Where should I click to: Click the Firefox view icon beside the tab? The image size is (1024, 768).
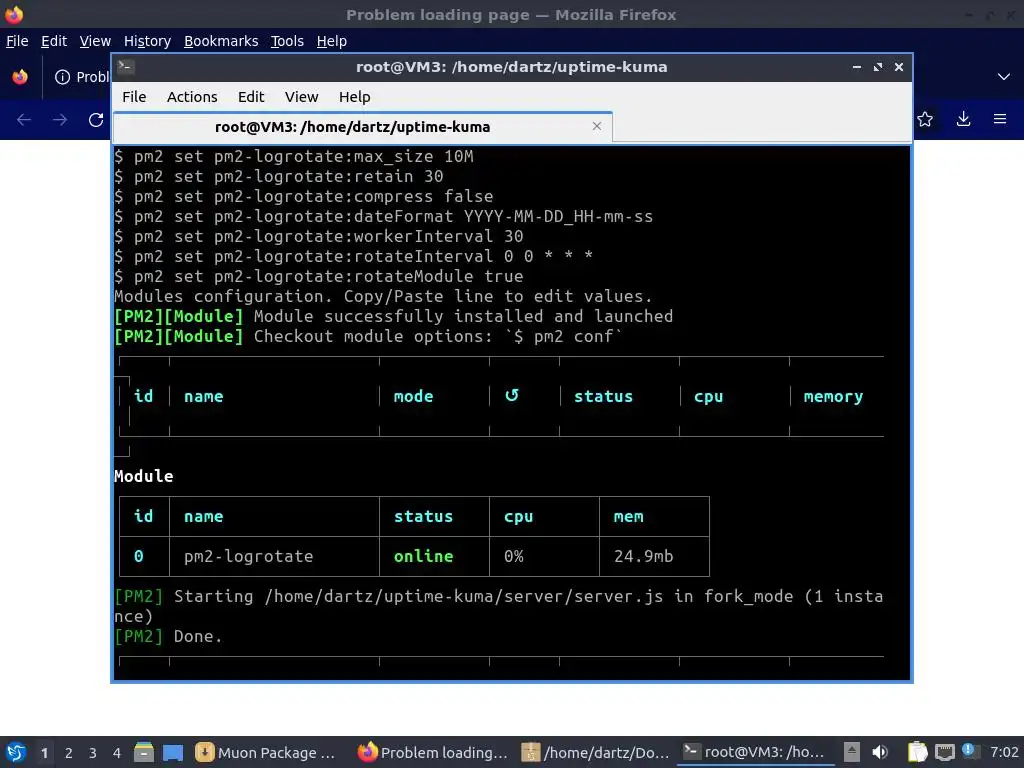pos(20,77)
